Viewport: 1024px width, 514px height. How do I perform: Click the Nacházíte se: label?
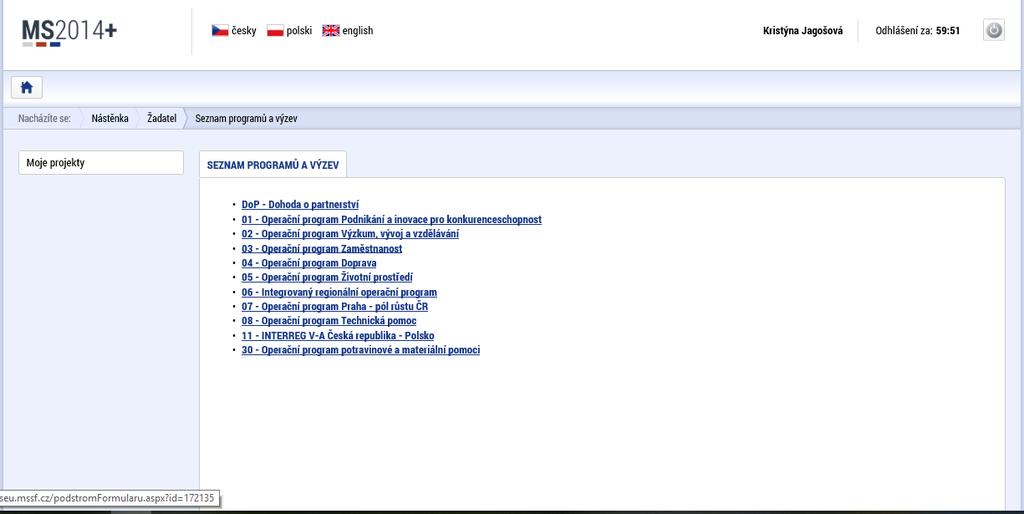click(x=44, y=119)
